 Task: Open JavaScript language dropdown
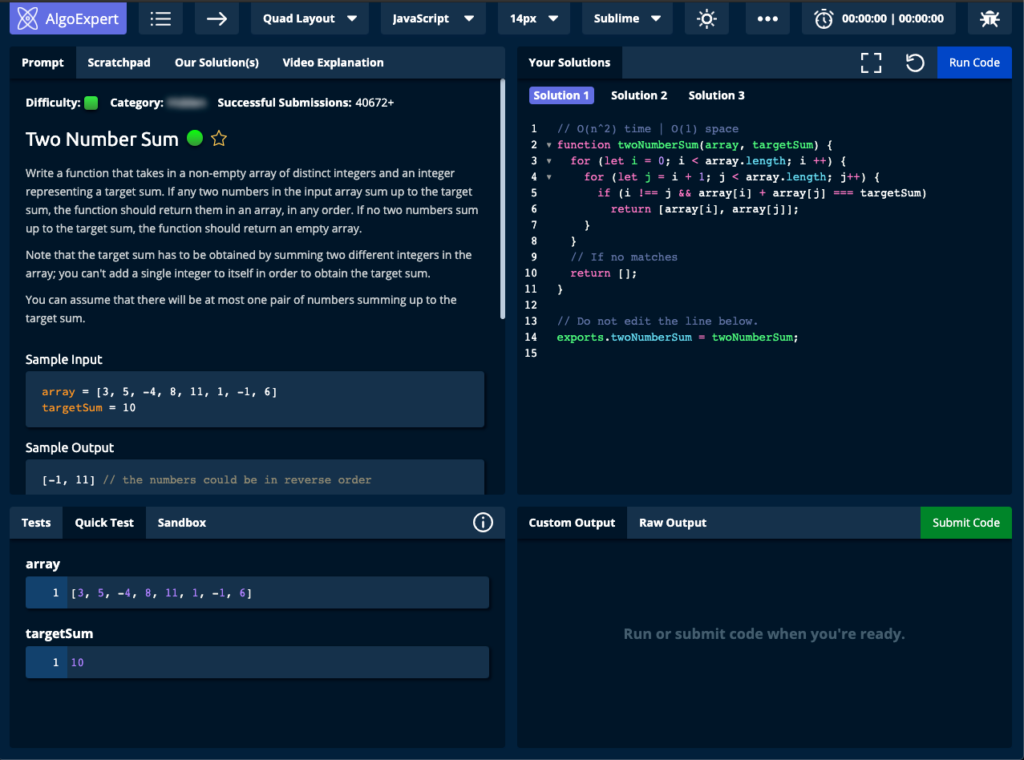coord(433,18)
